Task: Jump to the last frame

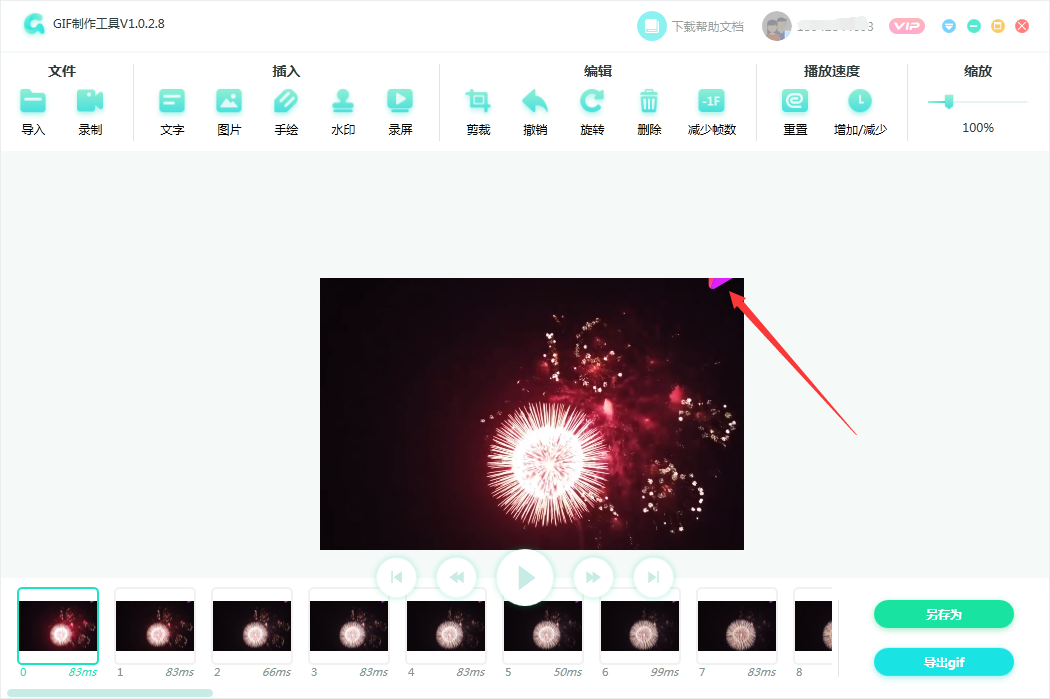Action: [x=653, y=577]
